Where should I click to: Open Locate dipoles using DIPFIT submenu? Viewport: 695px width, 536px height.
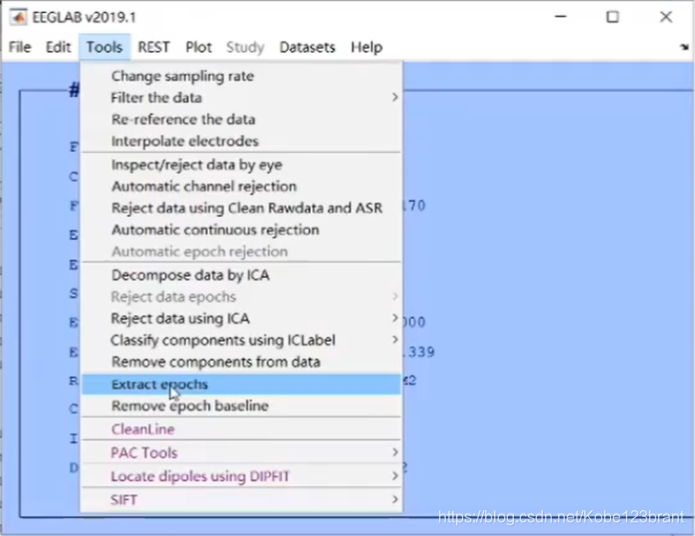pos(242,476)
